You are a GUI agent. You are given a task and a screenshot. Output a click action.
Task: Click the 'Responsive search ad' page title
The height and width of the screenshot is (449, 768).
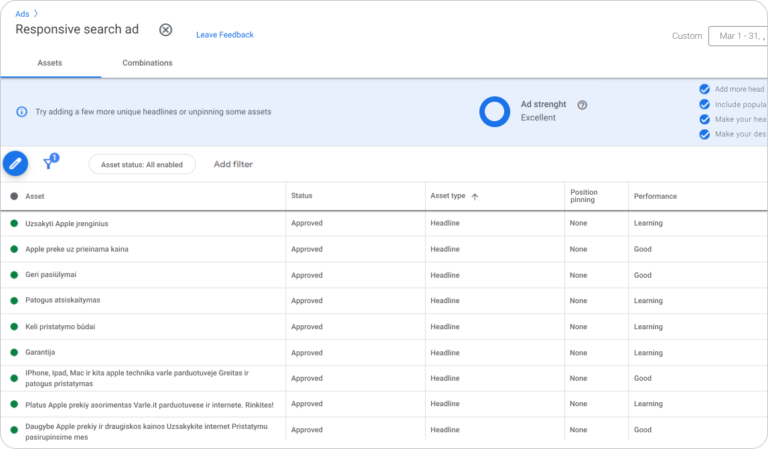[77, 29]
